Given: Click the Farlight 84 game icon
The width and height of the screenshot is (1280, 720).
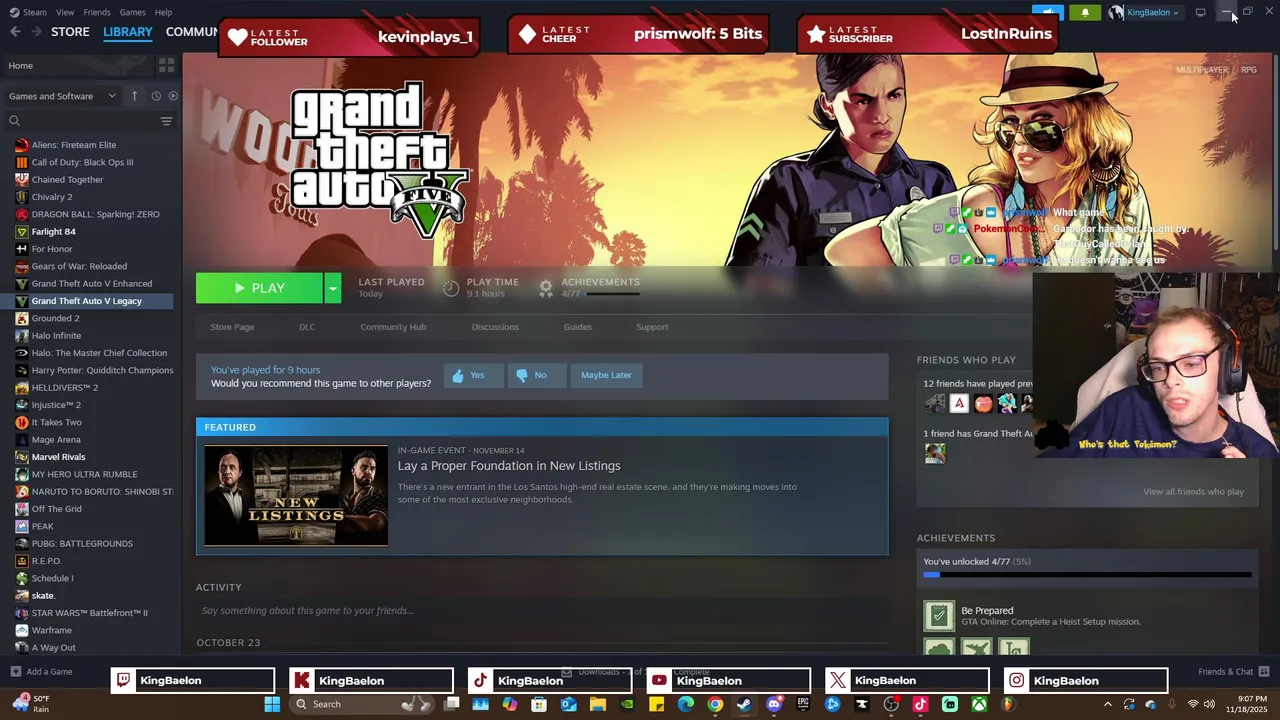Looking at the screenshot, I should [x=22, y=232].
